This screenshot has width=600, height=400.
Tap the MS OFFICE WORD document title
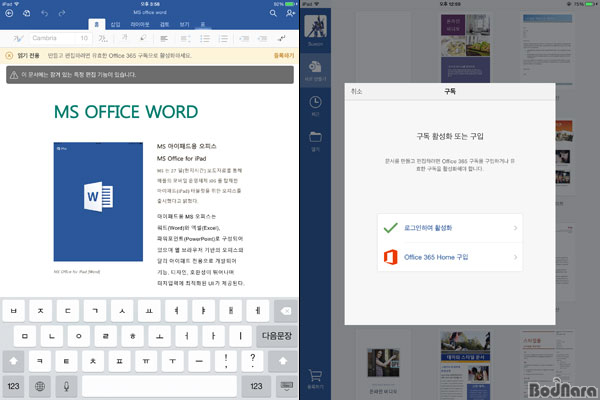(126, 112)
